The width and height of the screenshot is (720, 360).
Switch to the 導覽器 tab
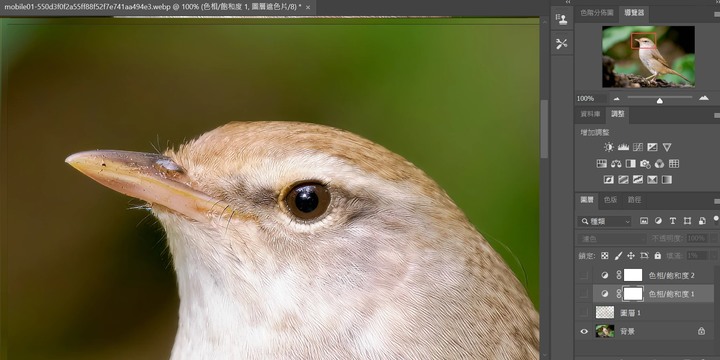634,13
